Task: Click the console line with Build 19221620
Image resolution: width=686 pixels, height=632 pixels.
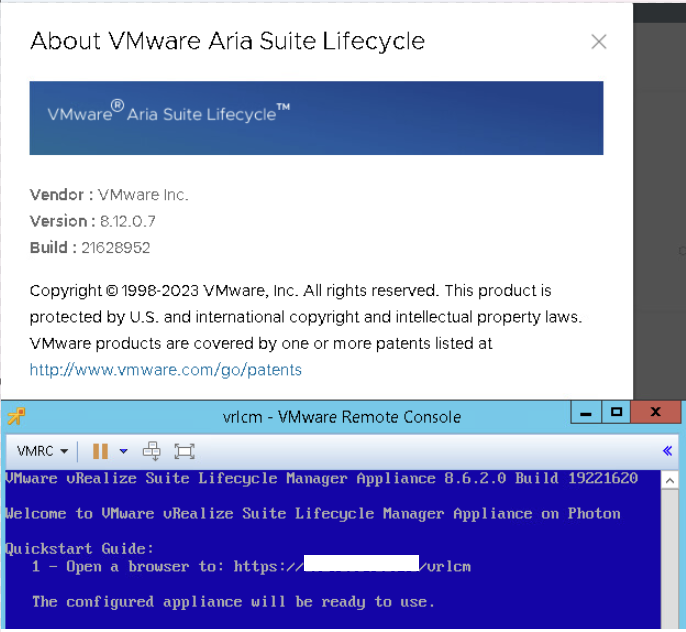Action: coord(322,478)
